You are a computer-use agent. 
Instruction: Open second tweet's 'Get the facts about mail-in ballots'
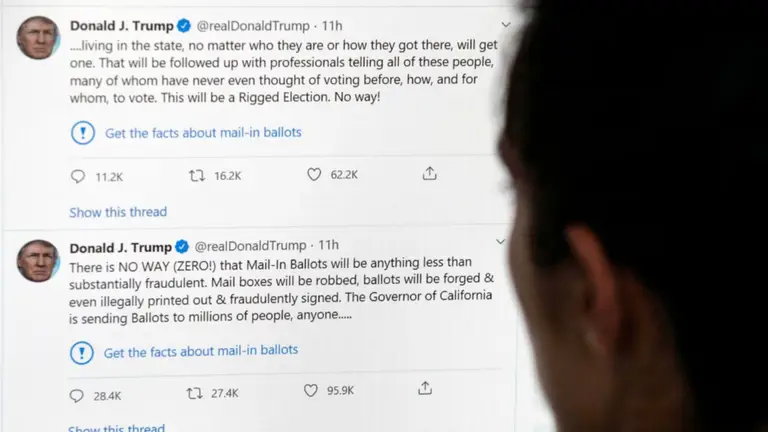[x=201, y=351]
